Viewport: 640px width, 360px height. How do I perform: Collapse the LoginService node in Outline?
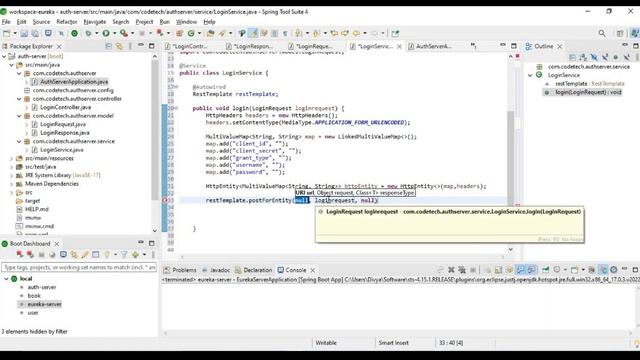point(530,75)
